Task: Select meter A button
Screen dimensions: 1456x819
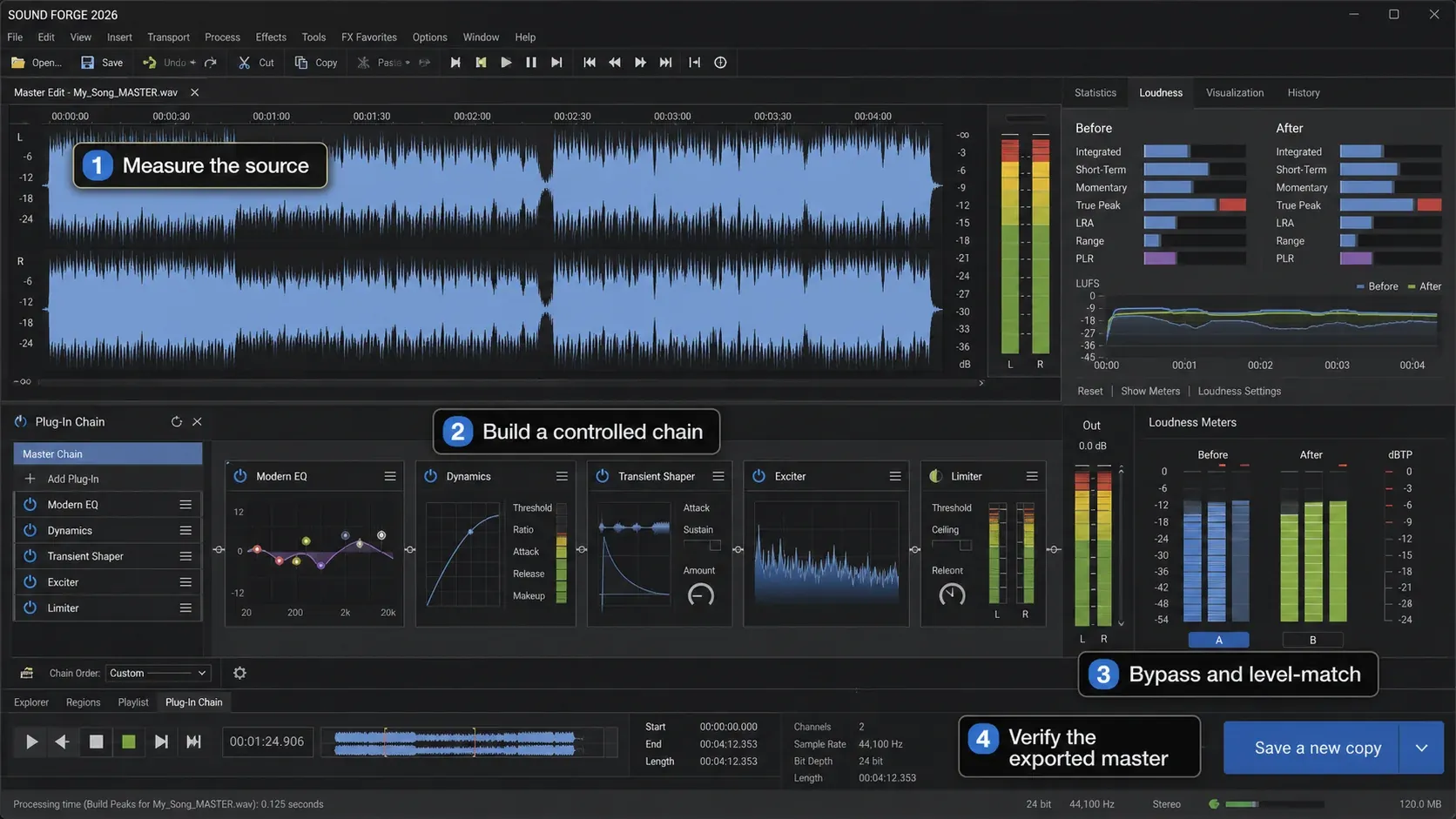Action: [1218, 640]
